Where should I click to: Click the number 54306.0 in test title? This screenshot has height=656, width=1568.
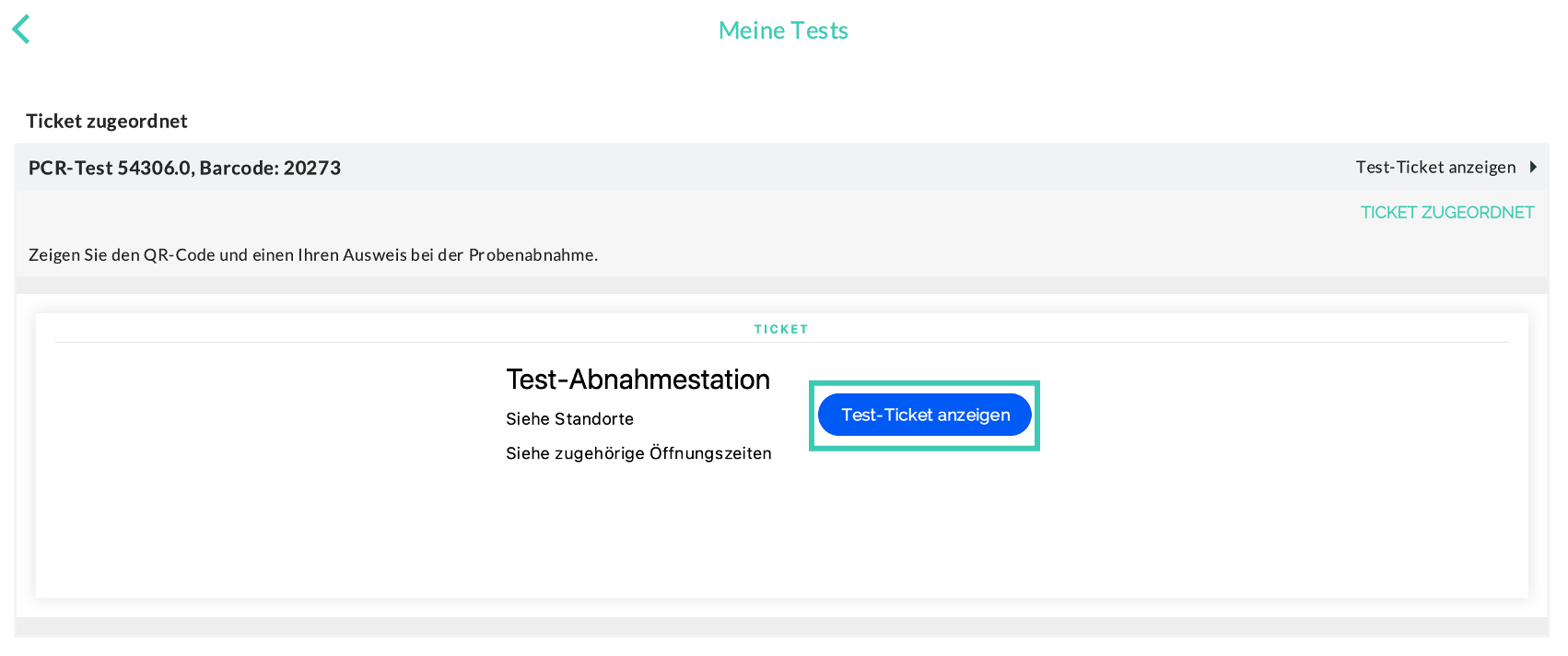[154, 168]
